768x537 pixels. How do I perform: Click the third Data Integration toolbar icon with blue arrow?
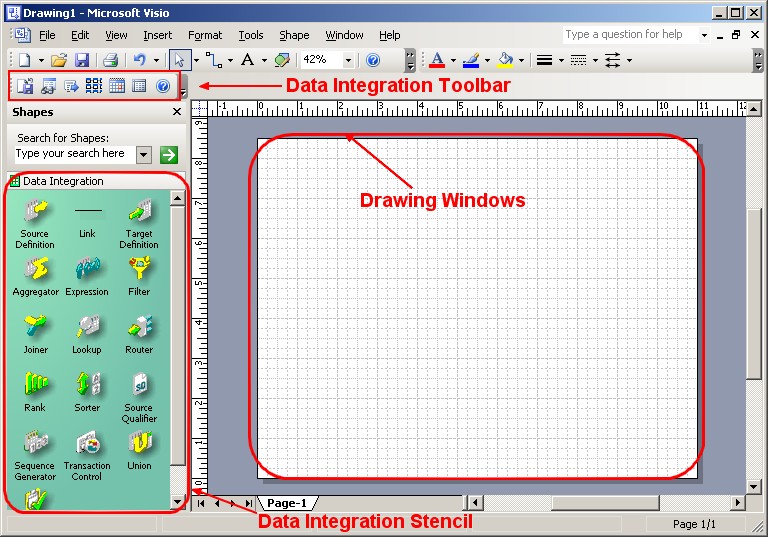[x=71, y=86]
